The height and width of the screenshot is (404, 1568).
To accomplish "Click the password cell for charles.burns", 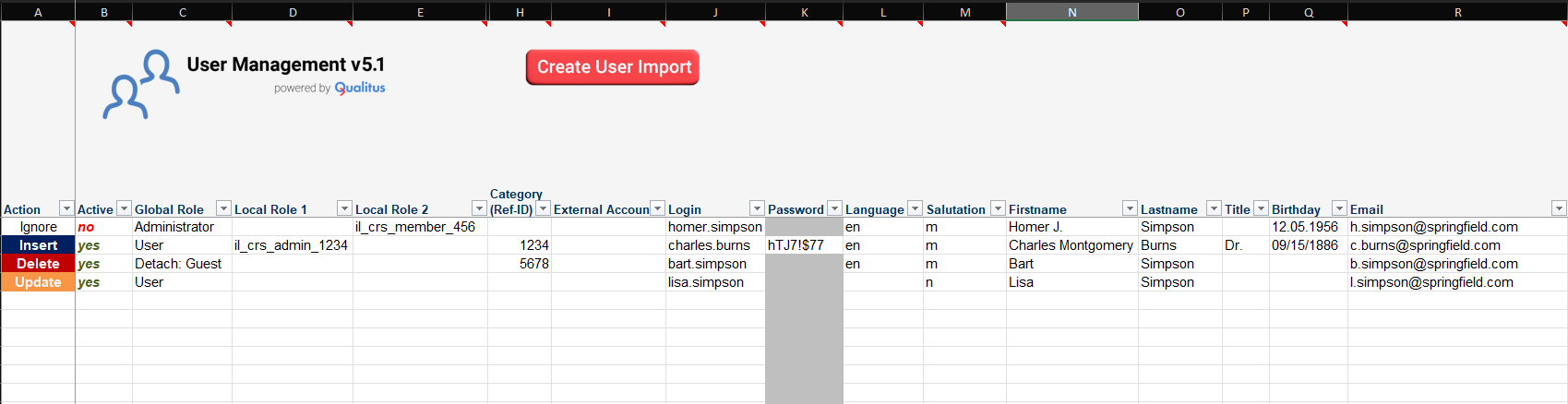I will tap(803, 245).
